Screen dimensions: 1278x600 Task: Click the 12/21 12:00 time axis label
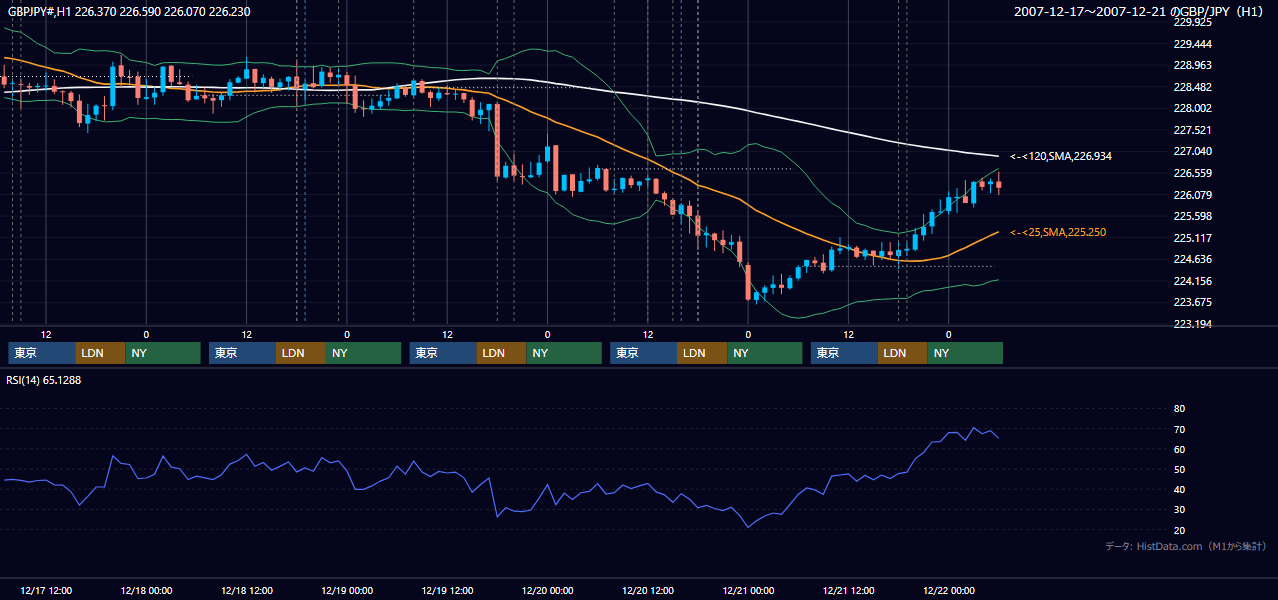pyautogui.click(x=848, y=590)
